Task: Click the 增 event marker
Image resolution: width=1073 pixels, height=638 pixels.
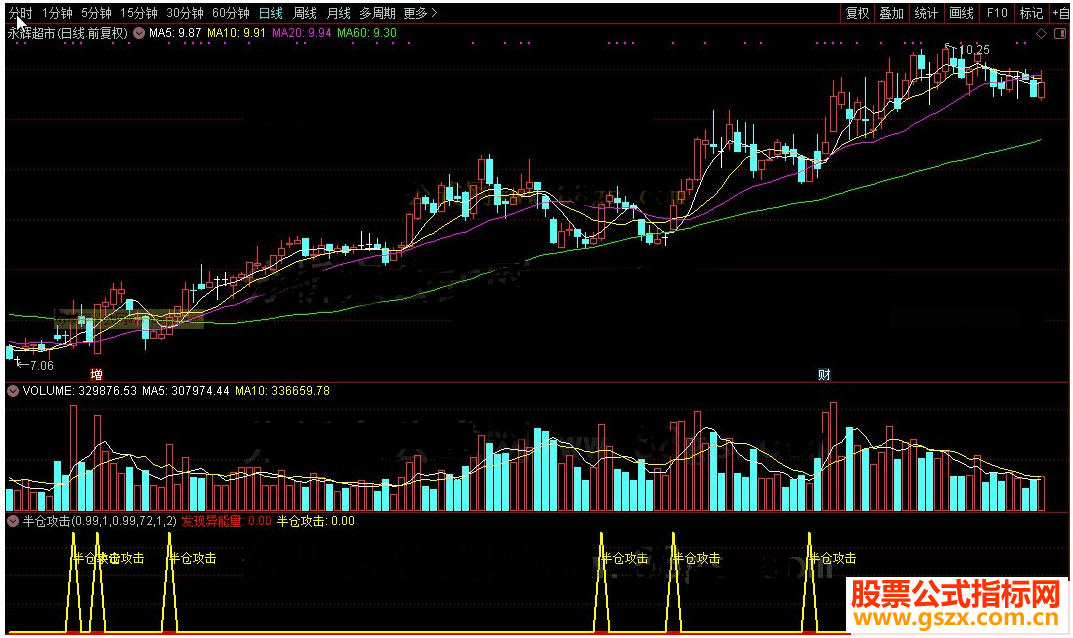Action: (x=96, y=374)
